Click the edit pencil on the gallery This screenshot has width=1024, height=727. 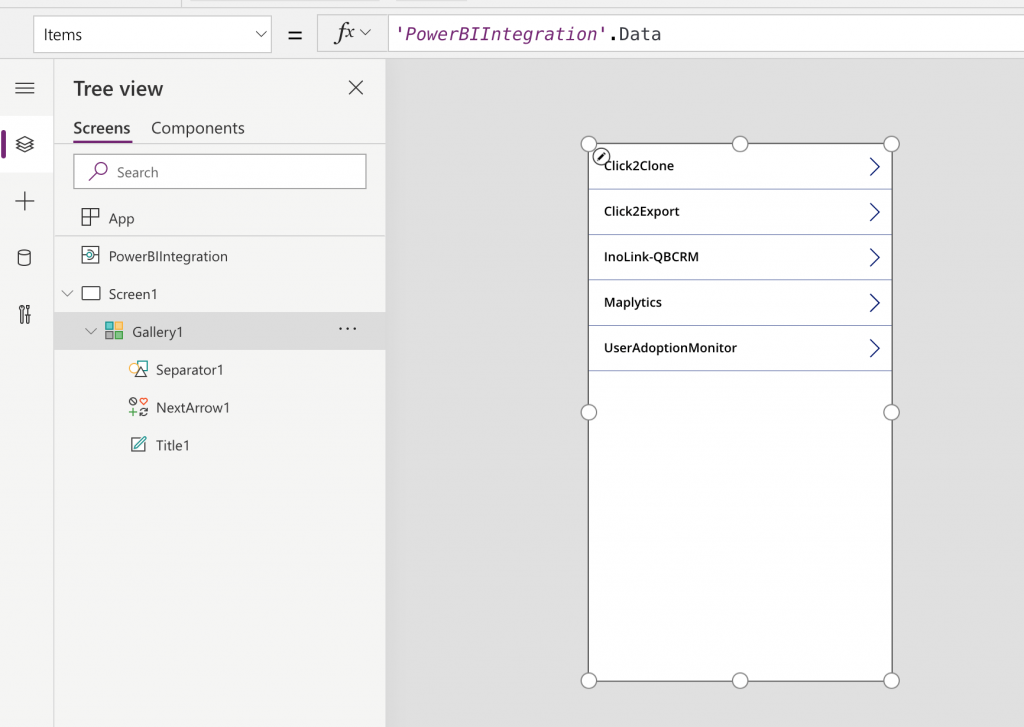point(600,156)
